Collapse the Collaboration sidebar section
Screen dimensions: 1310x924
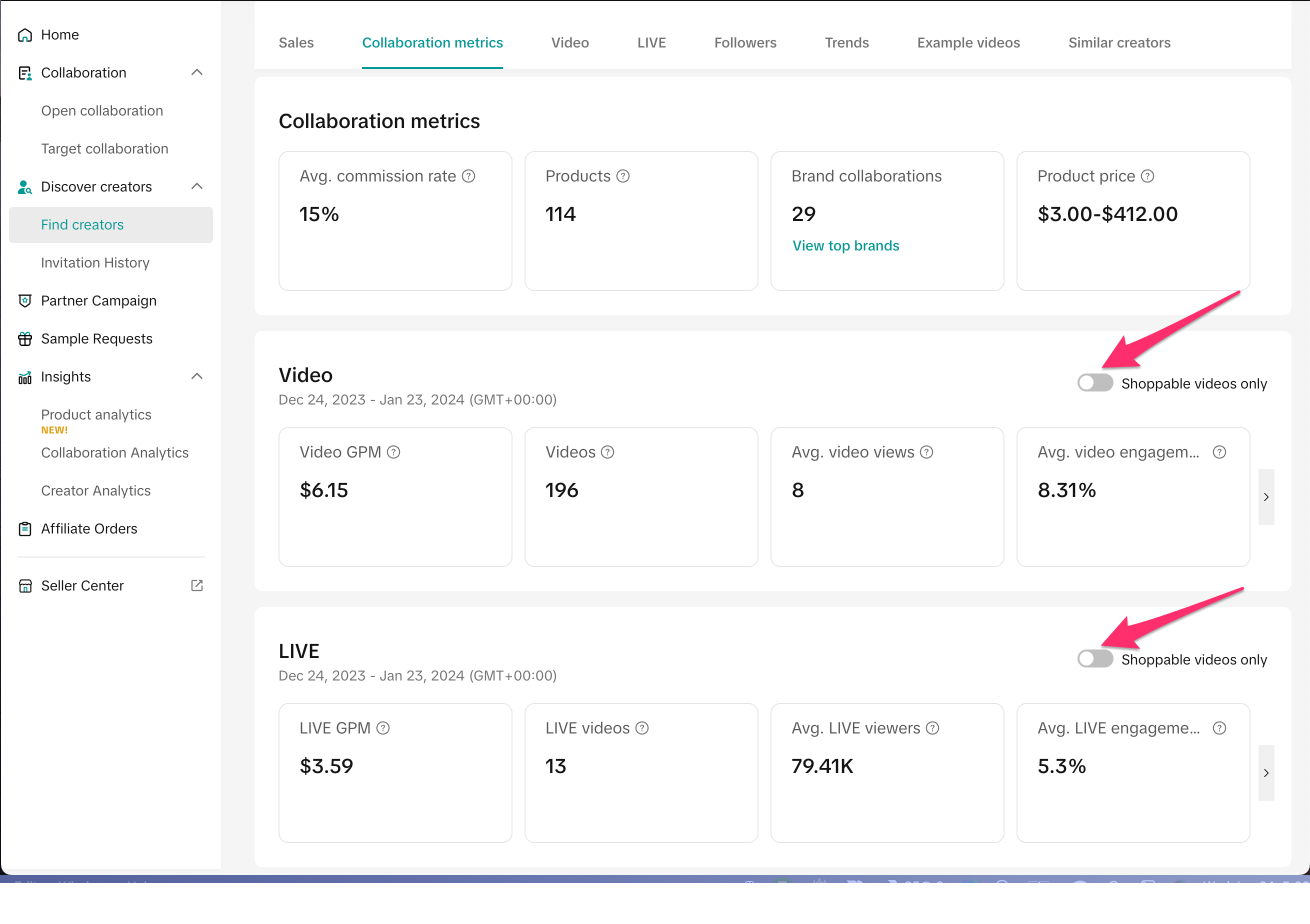[x=197, y=73]
